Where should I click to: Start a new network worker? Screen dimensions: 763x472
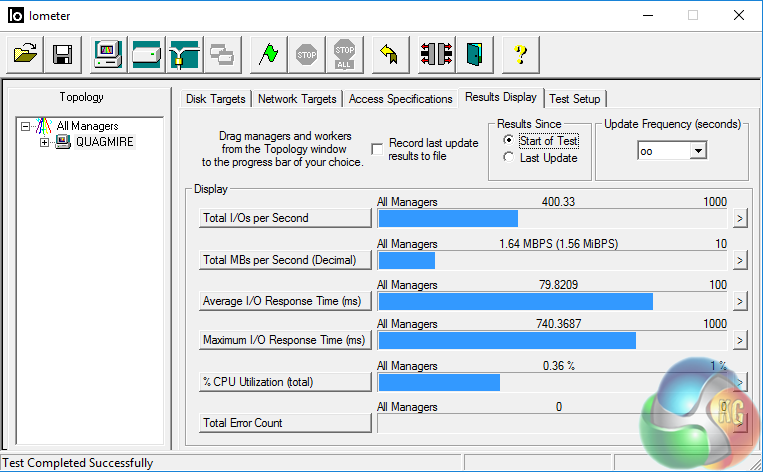184,54
